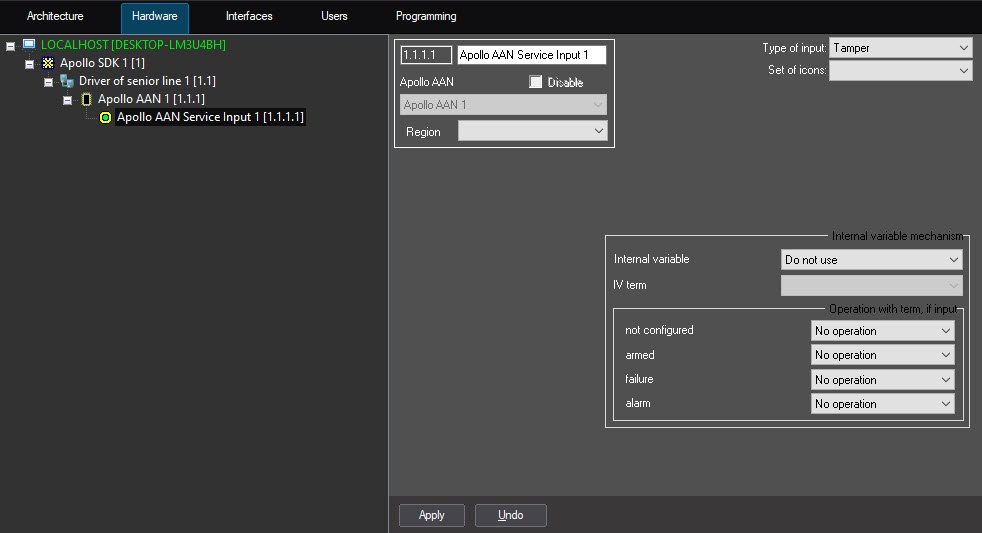Switch to the Architecture tab
Viewport: 982px width, 533px height.
(55, 17)
